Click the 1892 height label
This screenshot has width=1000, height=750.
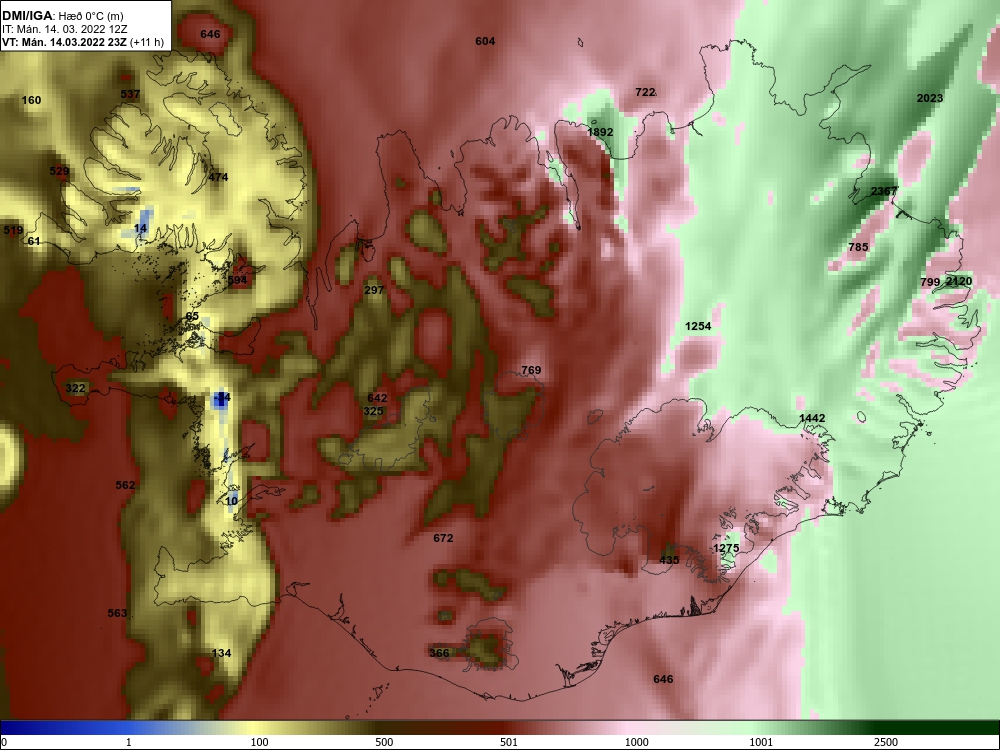[599, 132]
